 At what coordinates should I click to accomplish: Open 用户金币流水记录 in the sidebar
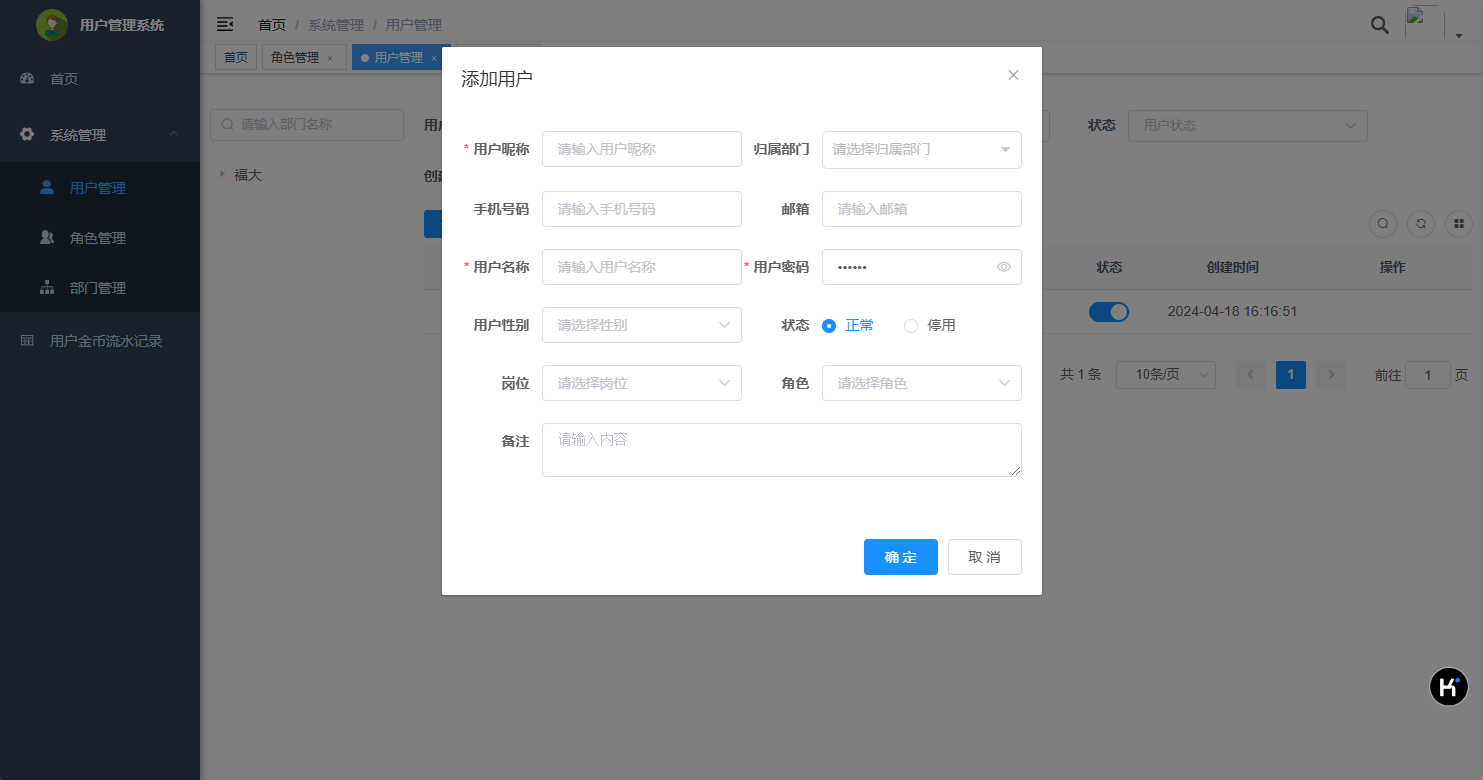100,341
